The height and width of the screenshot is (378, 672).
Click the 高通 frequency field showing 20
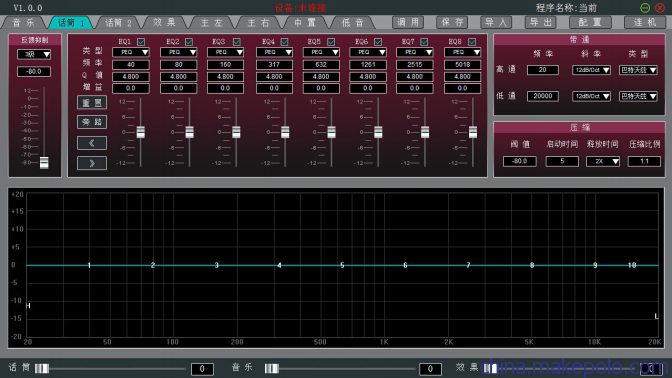(x=543, y=70)
